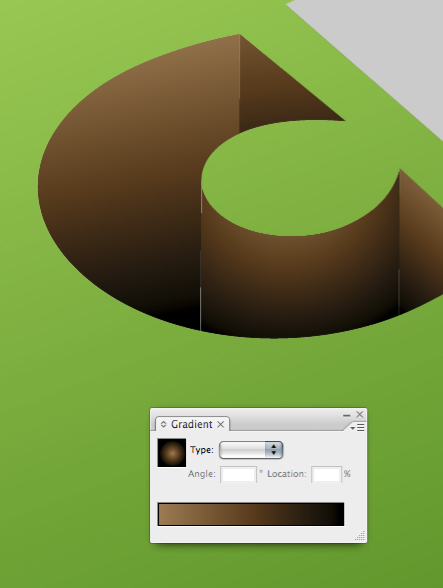Select the Gradient panel tab
Viewport: 443px width, 588px height.
pos(192,424)
